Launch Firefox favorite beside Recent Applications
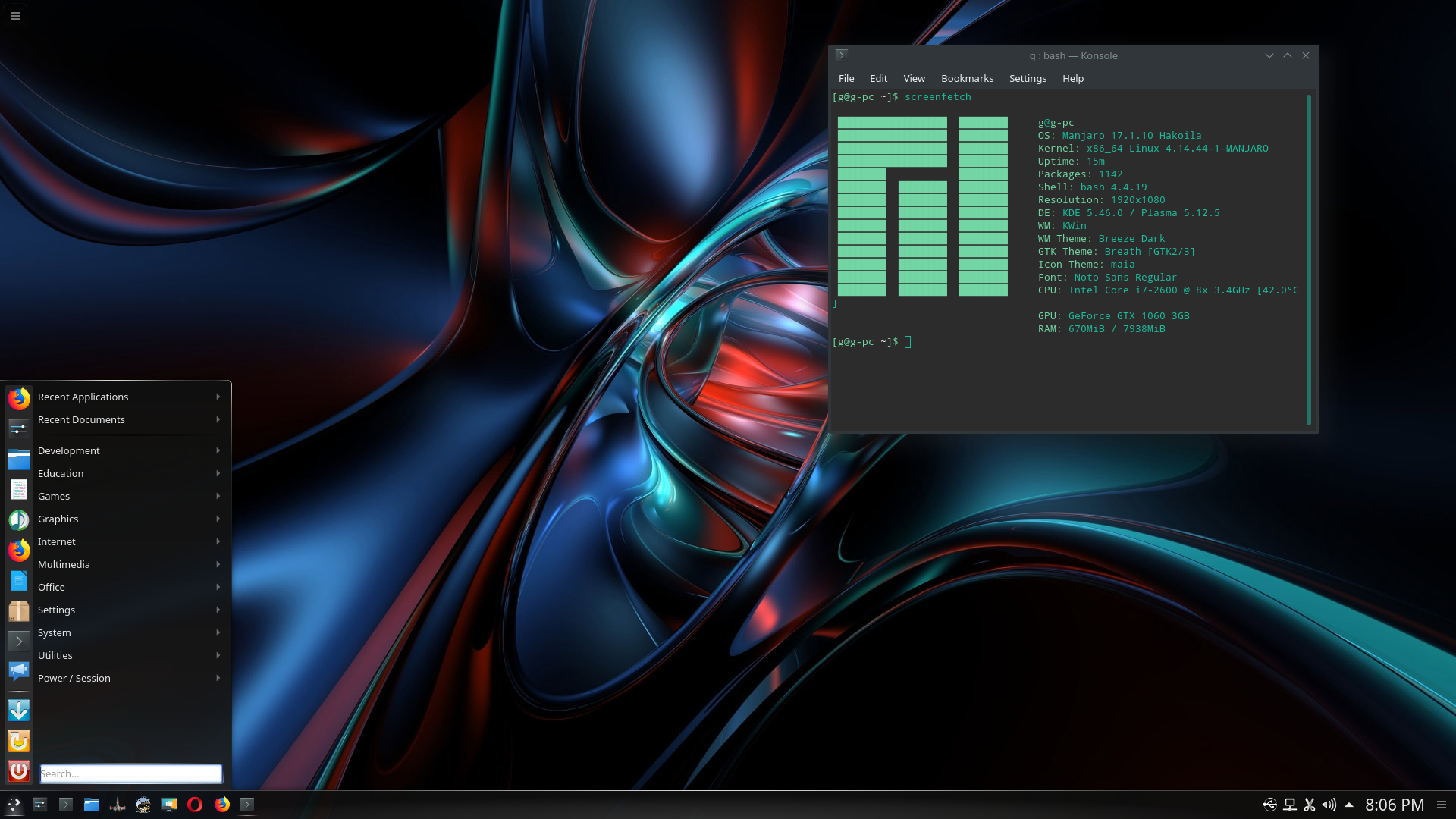The width and height of the screenshot is (1456, 819). (19, 398)
